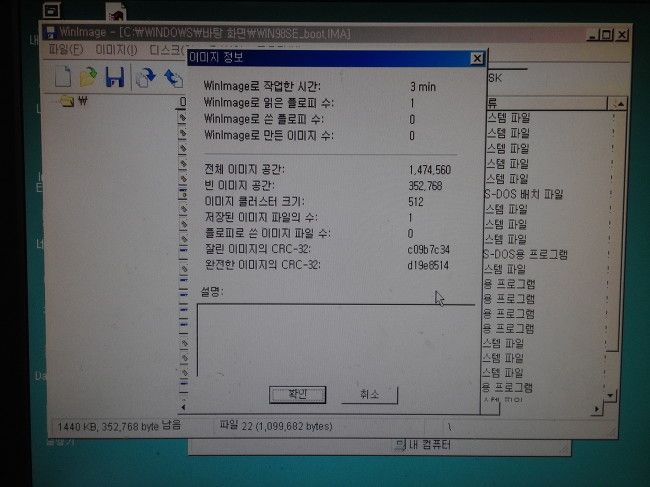Click the New image toolbar icon
Image resolution: width=650 pixels, height=487 pixels.
(63, 77)
